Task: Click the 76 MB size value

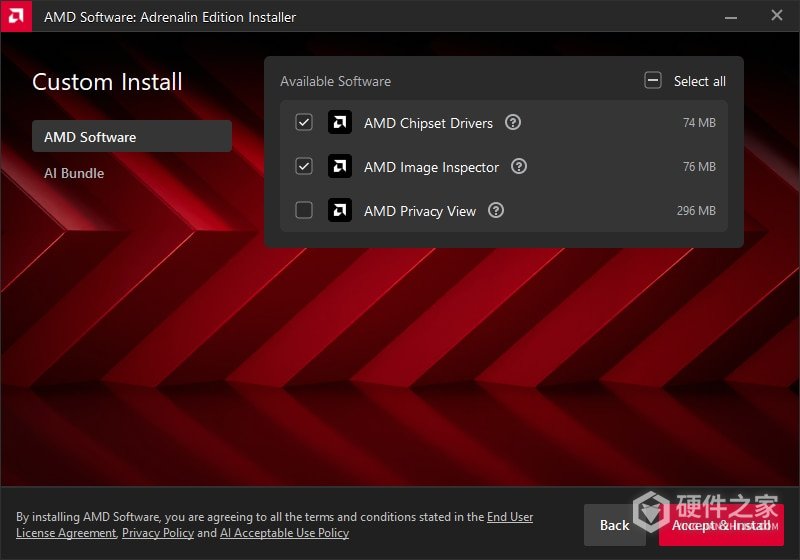Action: (x=699, y=167)
